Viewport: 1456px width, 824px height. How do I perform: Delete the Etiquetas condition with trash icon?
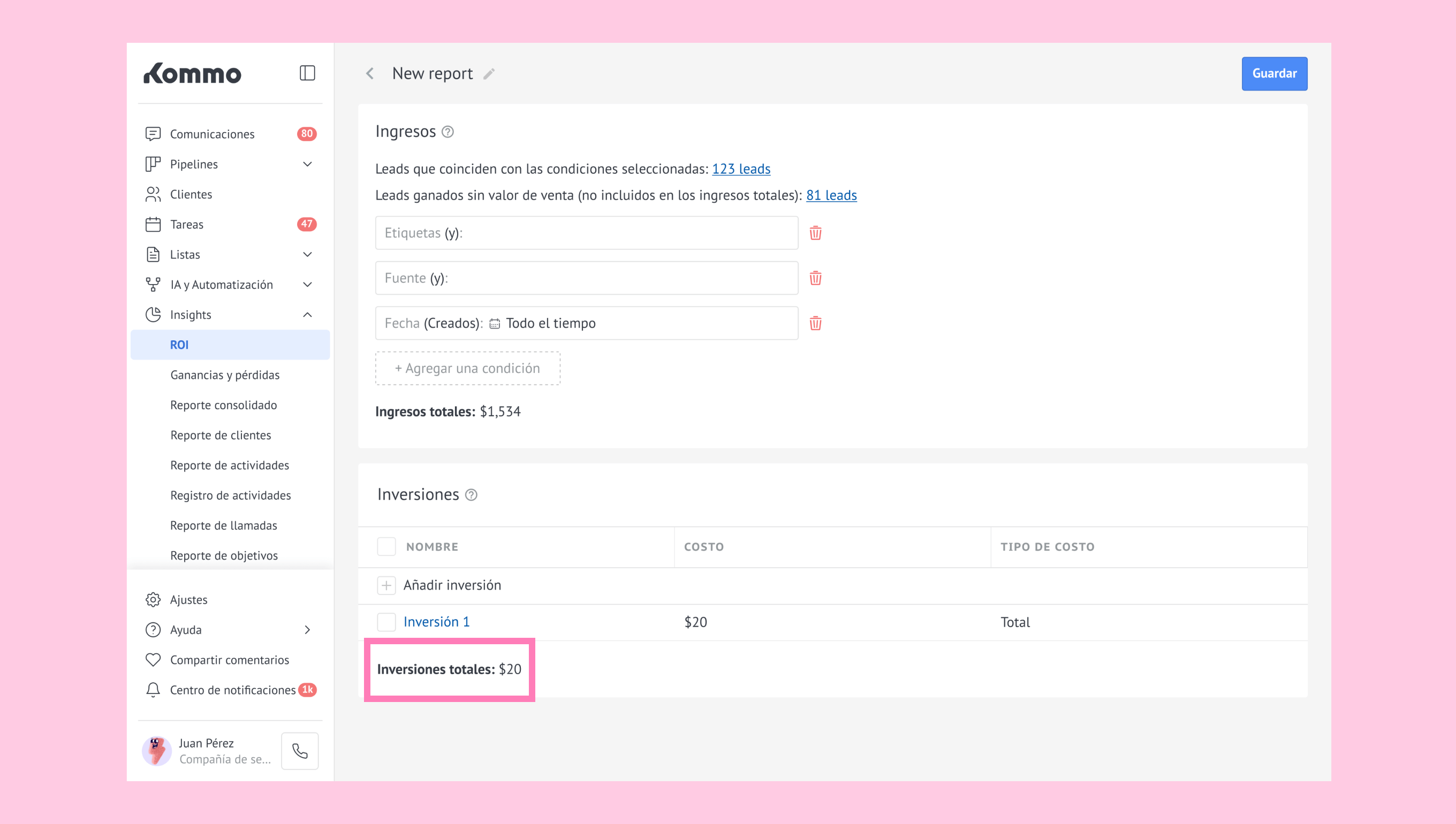pyautogui.click(x=815, y=233)
